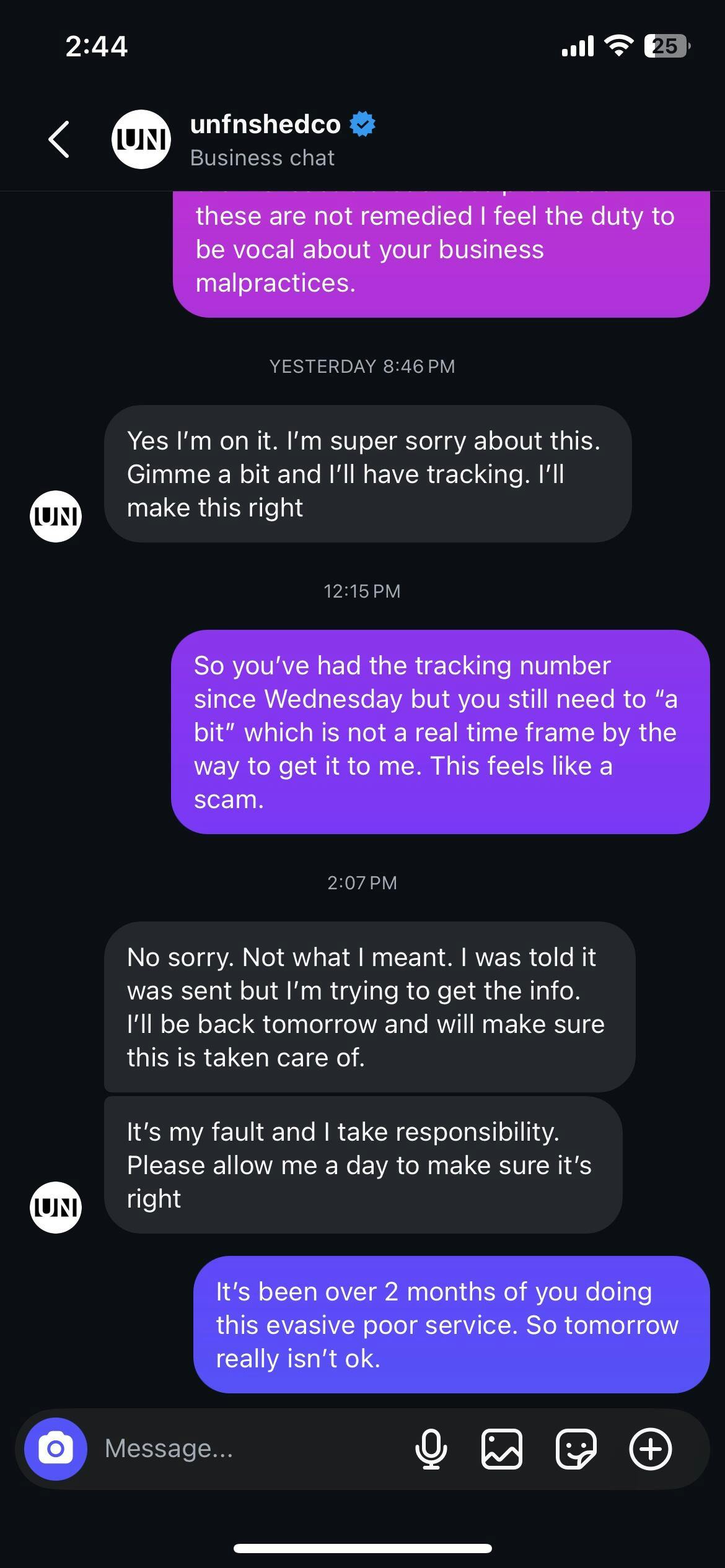Tap the home indicator bar at bottom
This screenshot has width=725, height=1568.
(x=362, y=1548)
